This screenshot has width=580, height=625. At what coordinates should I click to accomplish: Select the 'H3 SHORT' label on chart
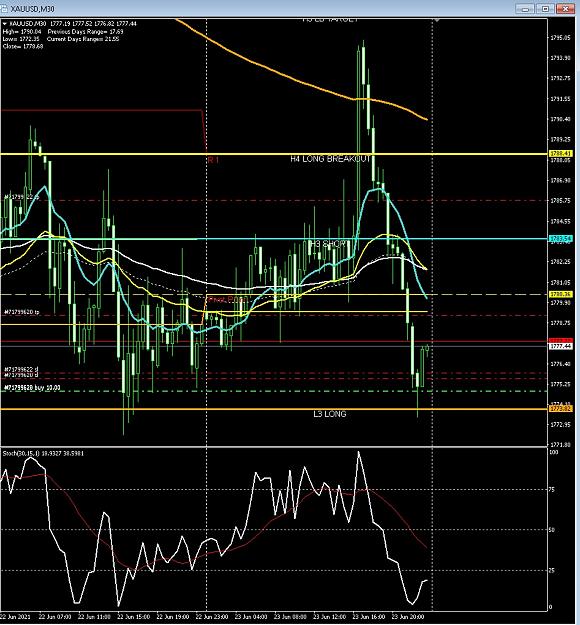click(x=329, y=244)
